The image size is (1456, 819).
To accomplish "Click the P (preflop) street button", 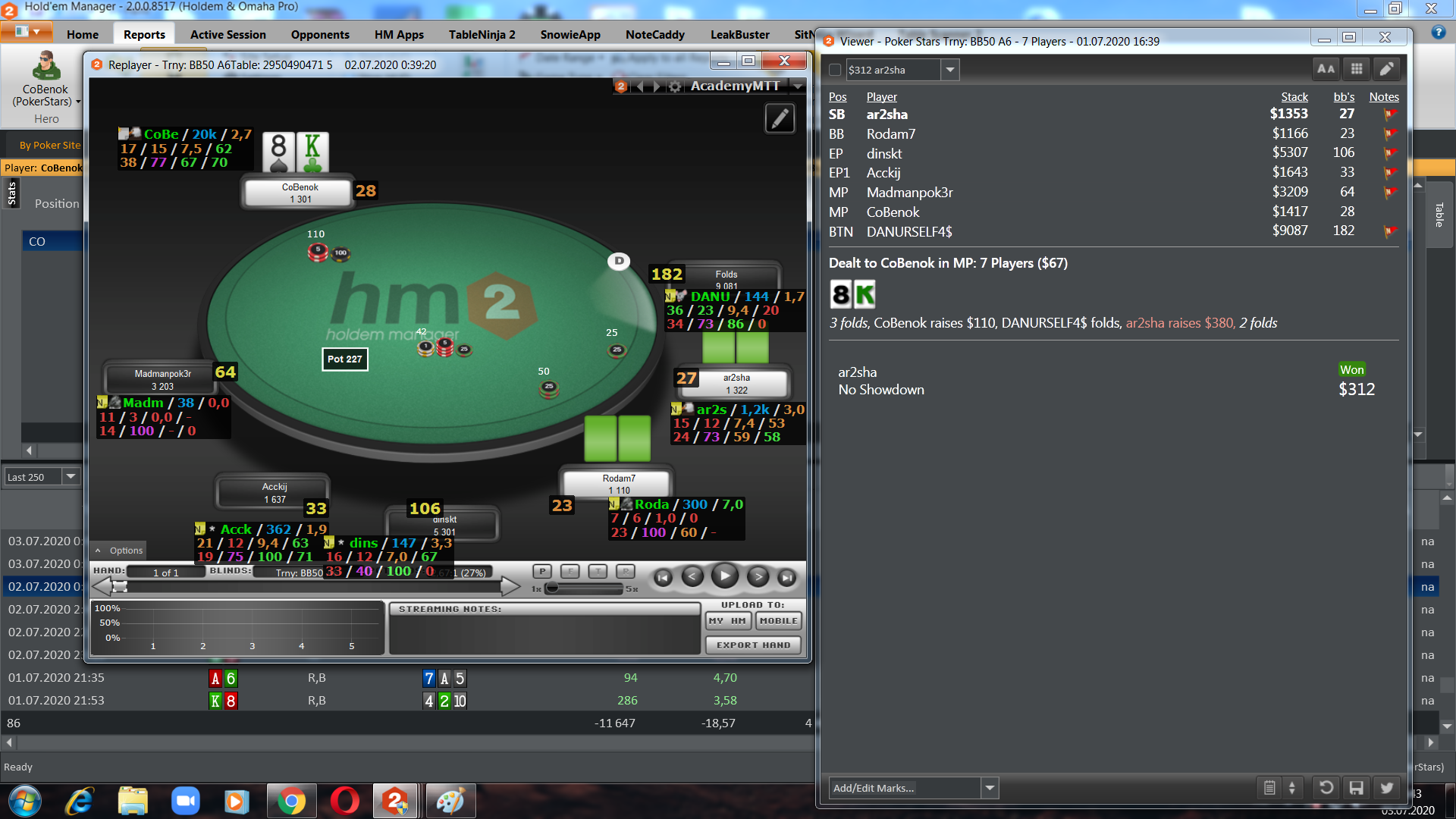I will pos(542,571).
